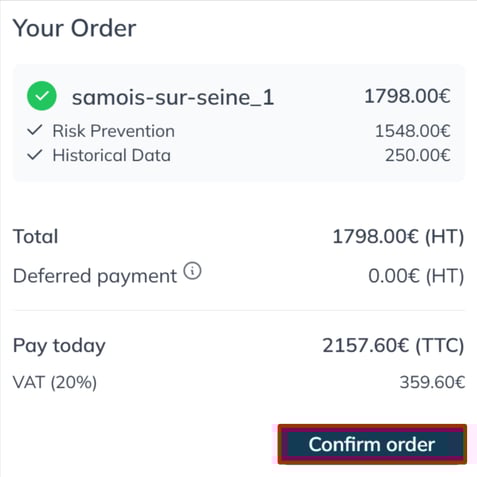Click the 1548.00€ Risk Prevention price
Screen dimensions: 477x477
point(413,131)
